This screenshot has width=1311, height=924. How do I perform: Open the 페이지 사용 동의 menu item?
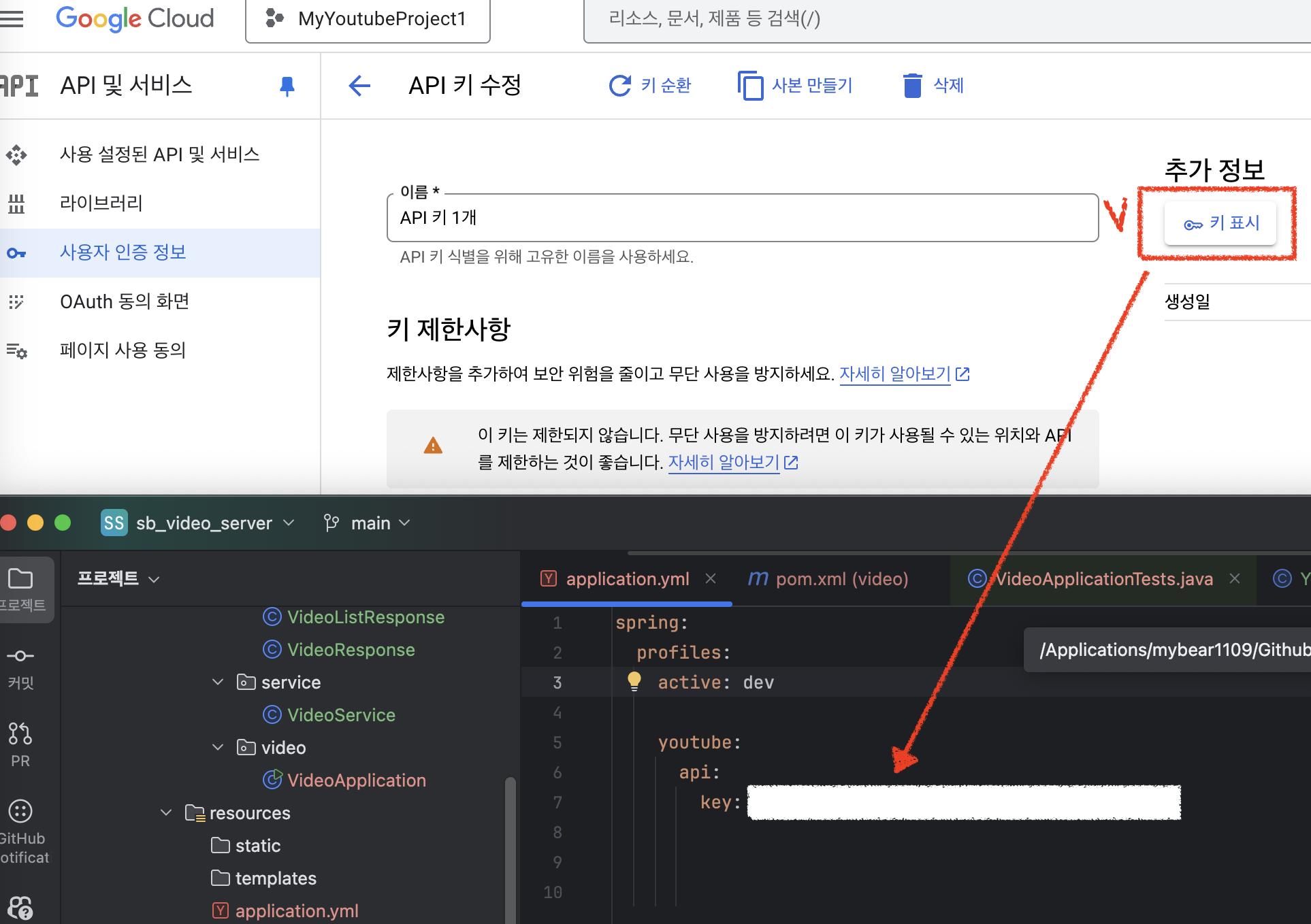point(160,350)
